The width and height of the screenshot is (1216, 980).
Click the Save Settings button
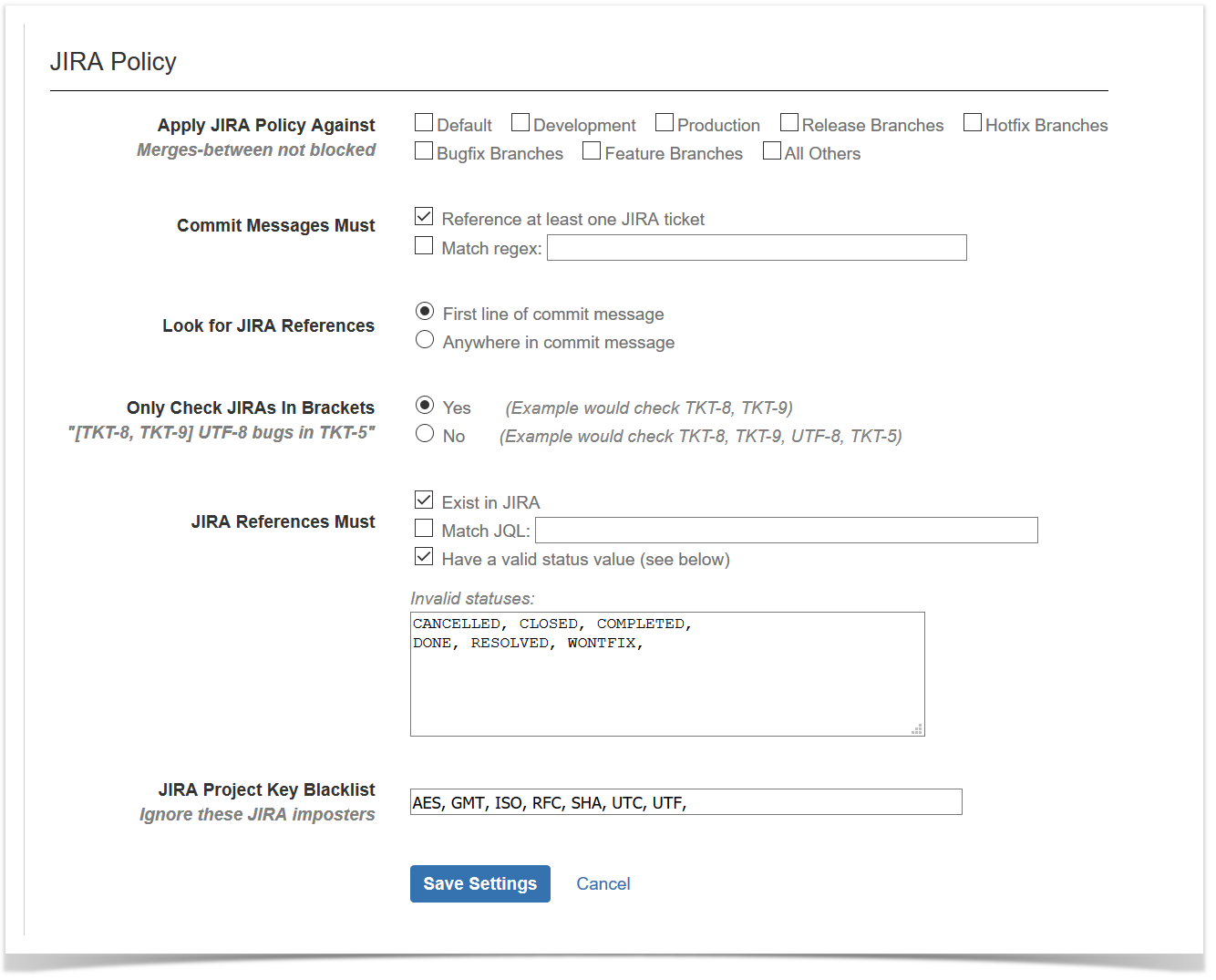tap(480, 884)
